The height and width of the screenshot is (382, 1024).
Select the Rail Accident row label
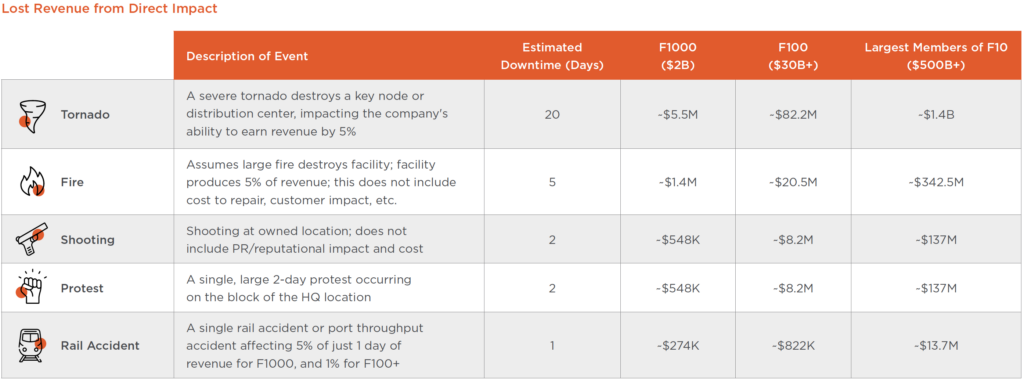click(100, 345)
